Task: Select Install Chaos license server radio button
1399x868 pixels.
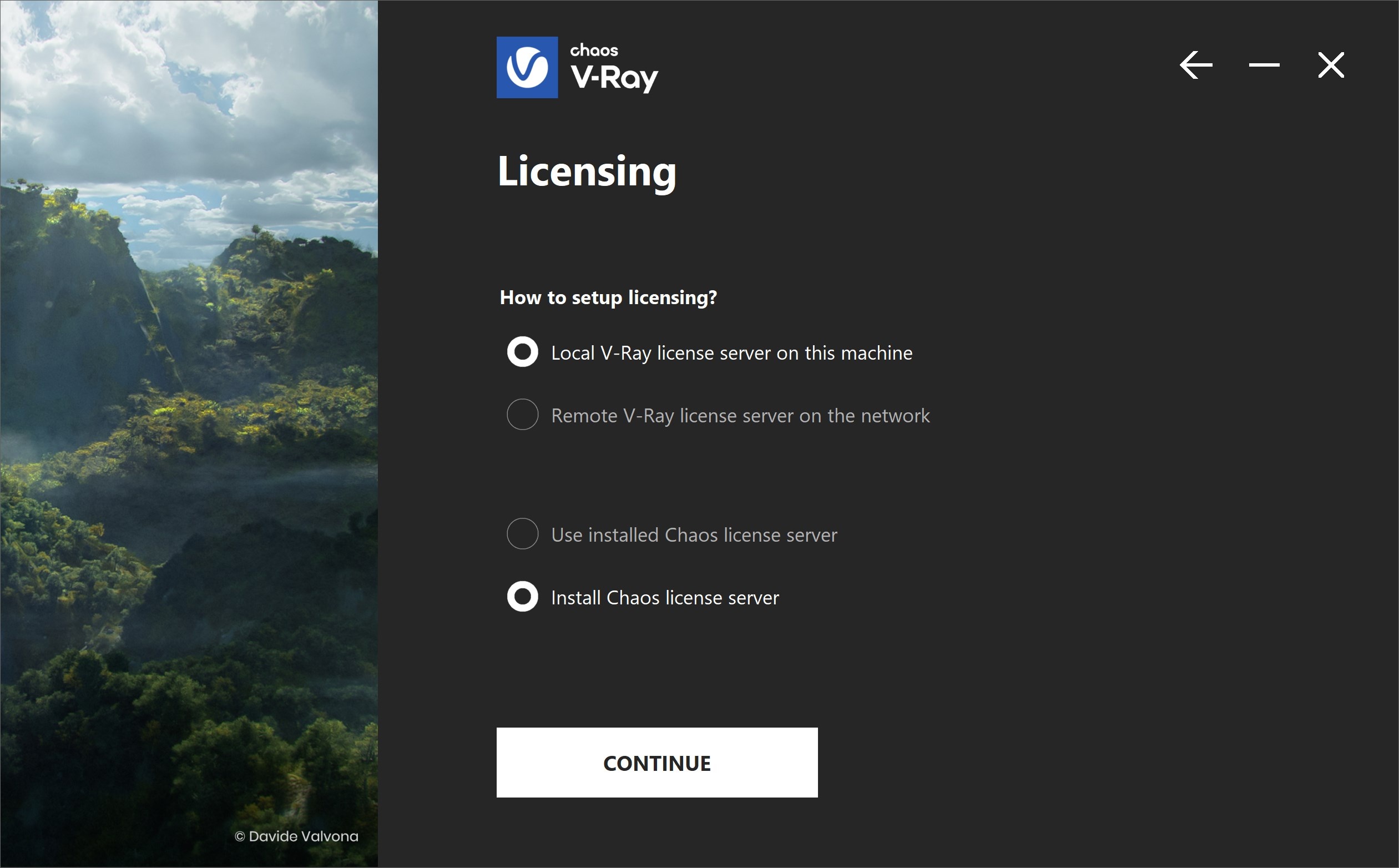Action: 522,597
